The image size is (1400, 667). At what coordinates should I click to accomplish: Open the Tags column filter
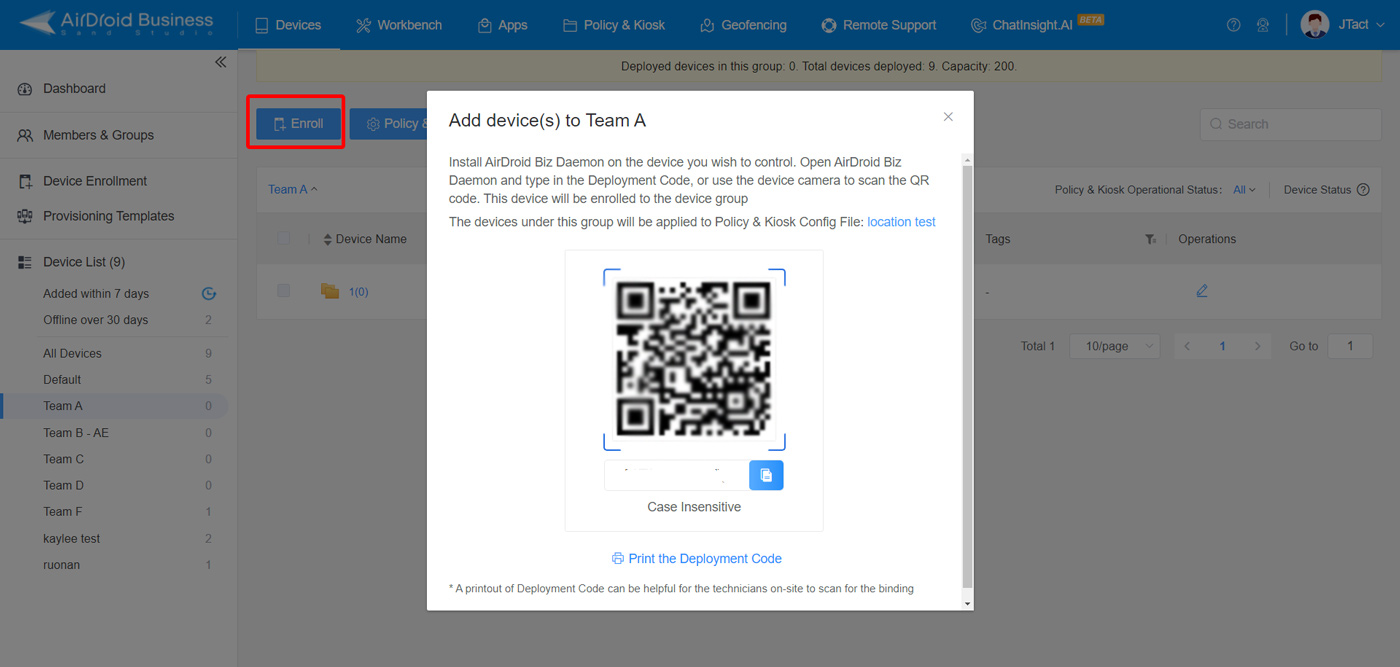point(1151,239)
